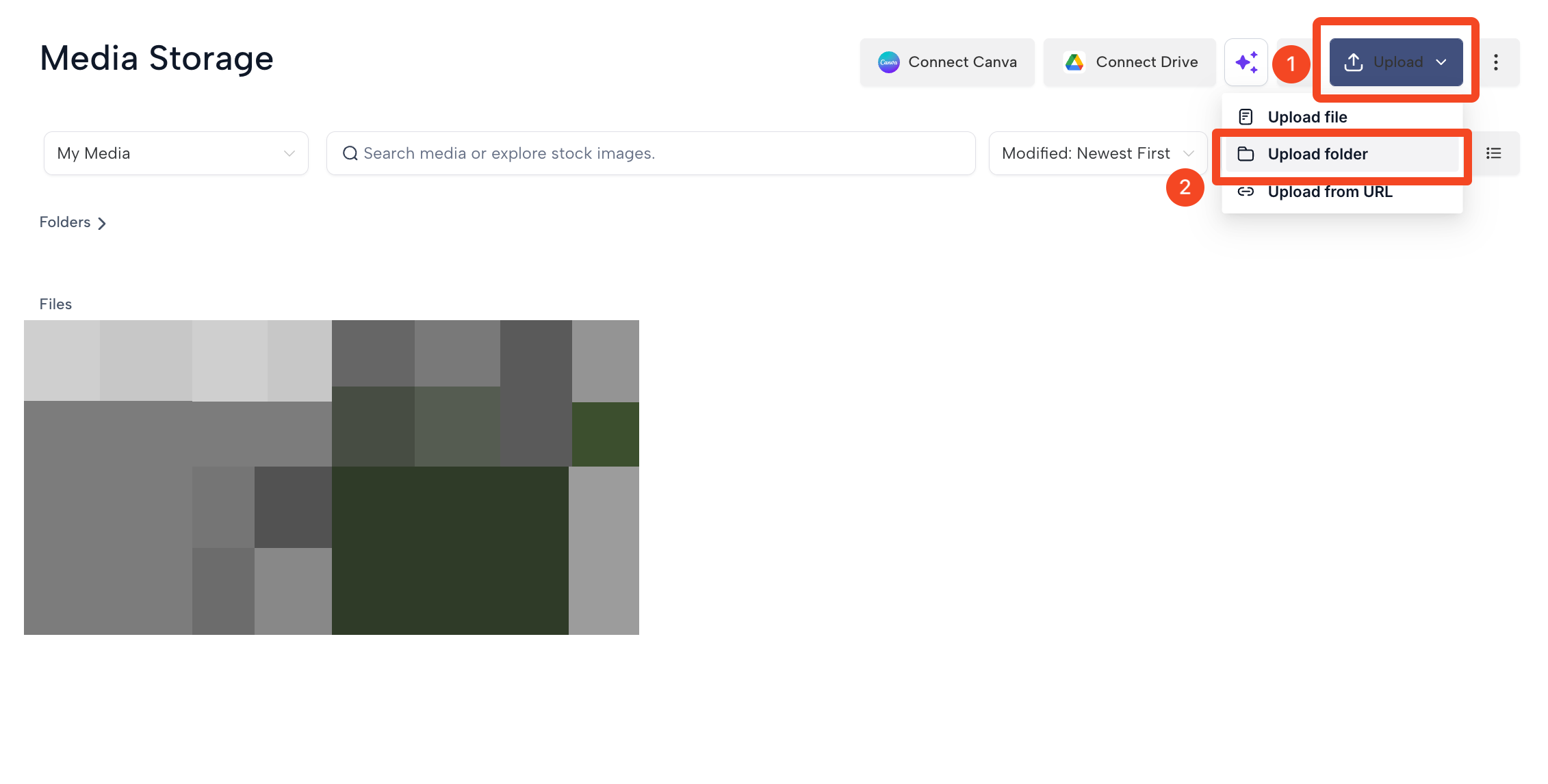The height and width of the screenshot is (784, 1548).
Task: Open the three-dot more options menu
Action: [x=1496, y=62]
